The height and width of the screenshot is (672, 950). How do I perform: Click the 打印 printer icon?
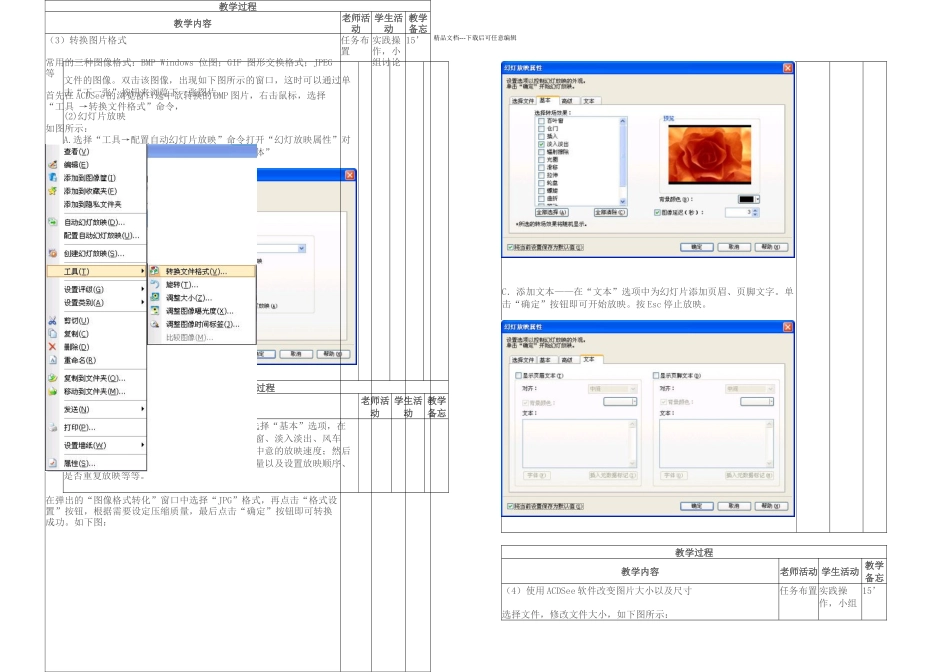53,427
